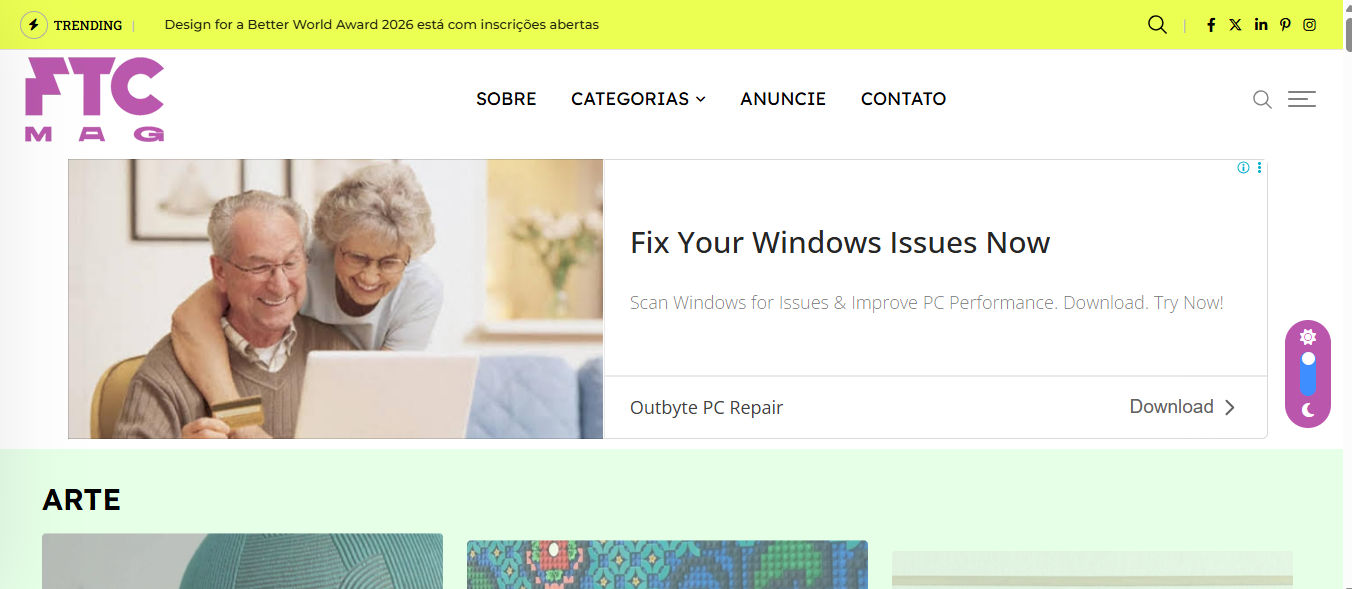
Task: Click the Scan Windows for Issues description text
Action: point(927,302)
